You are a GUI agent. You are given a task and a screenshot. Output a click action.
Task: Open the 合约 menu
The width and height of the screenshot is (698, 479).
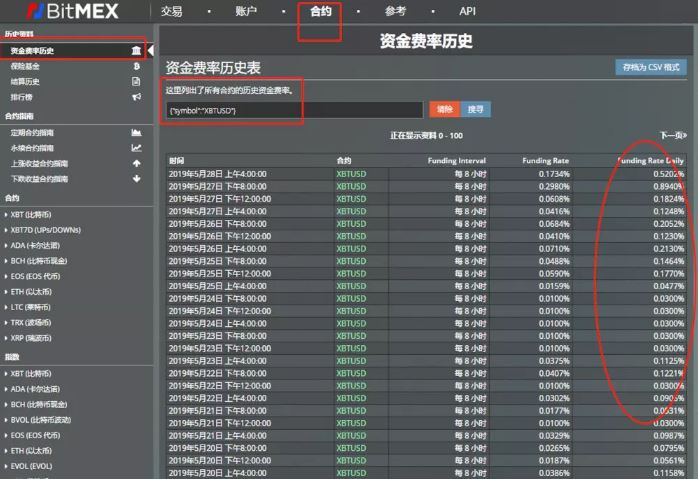[x=321, y=11]
